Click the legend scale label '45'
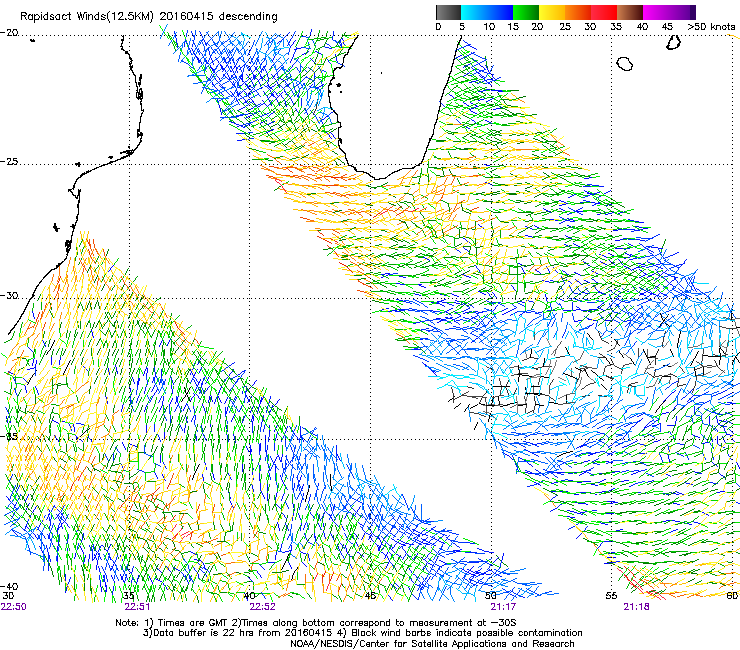740x650 pixels. (667, 26)
